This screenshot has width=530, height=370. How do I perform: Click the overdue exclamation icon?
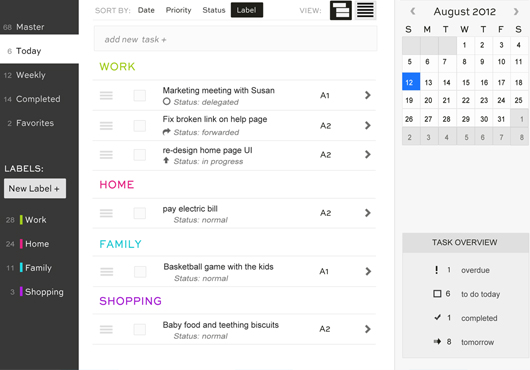(436, 270)
